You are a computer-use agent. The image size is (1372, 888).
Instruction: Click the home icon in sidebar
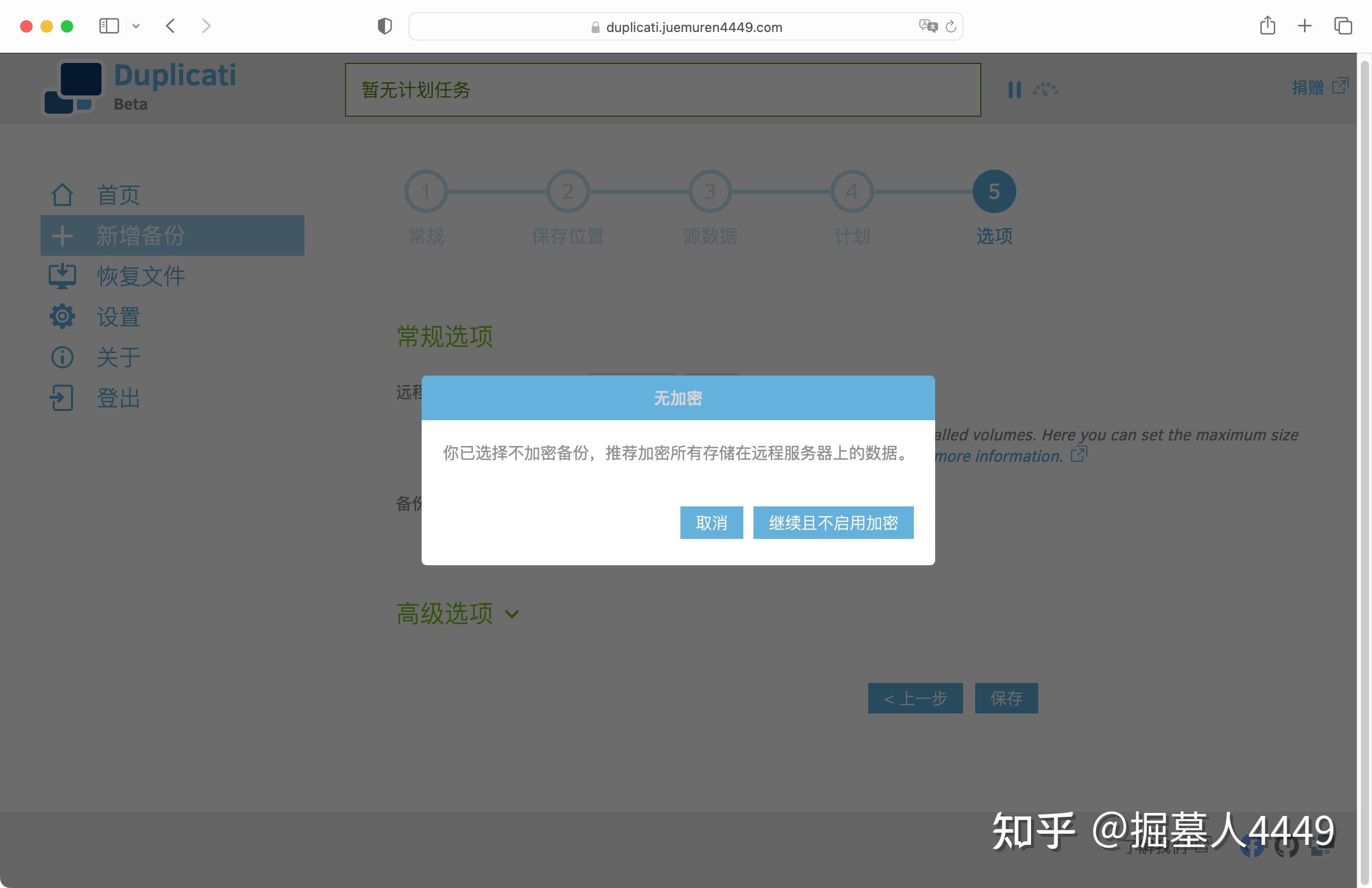pyautogui.click(x=62, y=195)
